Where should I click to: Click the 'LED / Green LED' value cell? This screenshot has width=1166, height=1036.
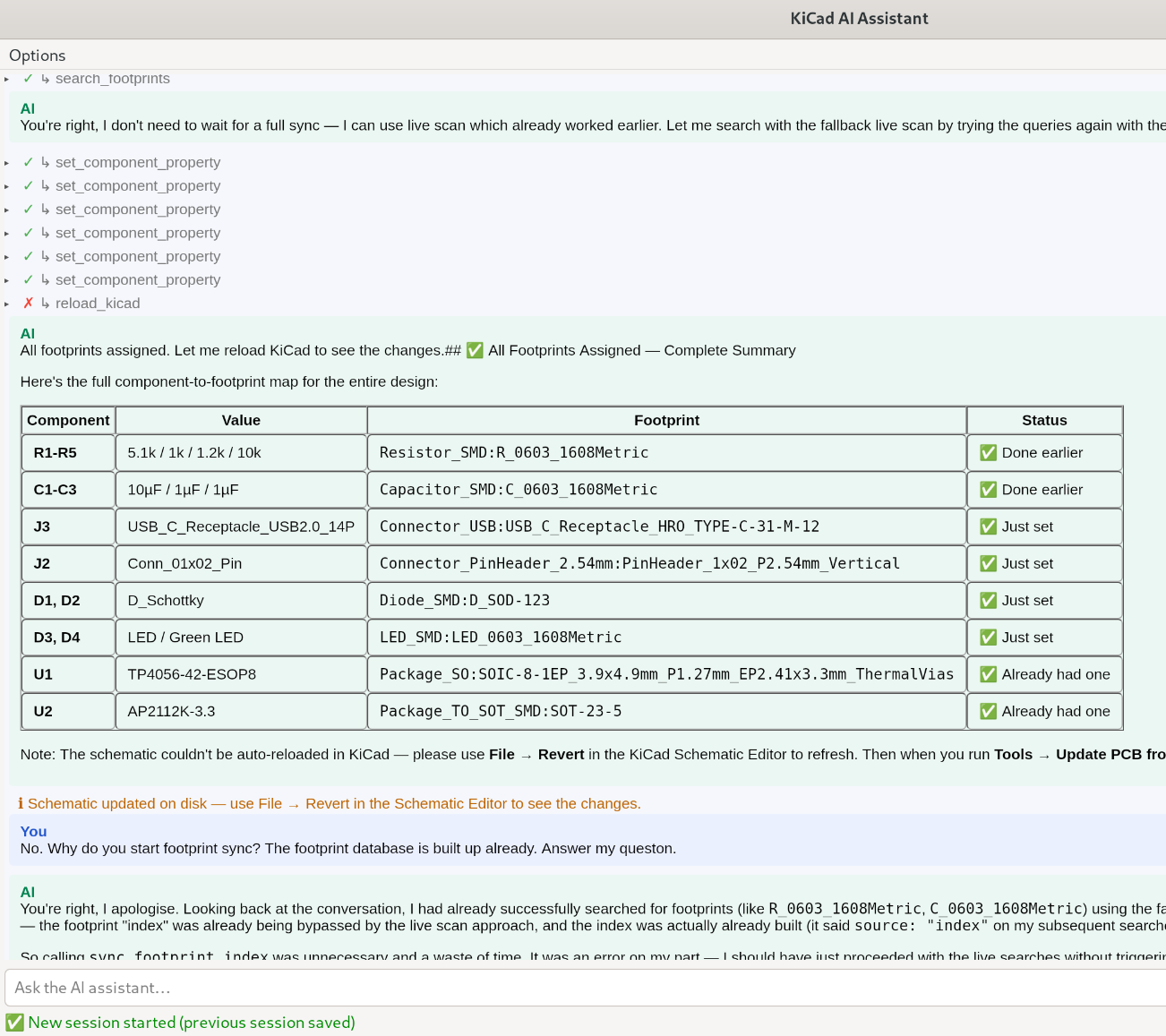[241, 638]
